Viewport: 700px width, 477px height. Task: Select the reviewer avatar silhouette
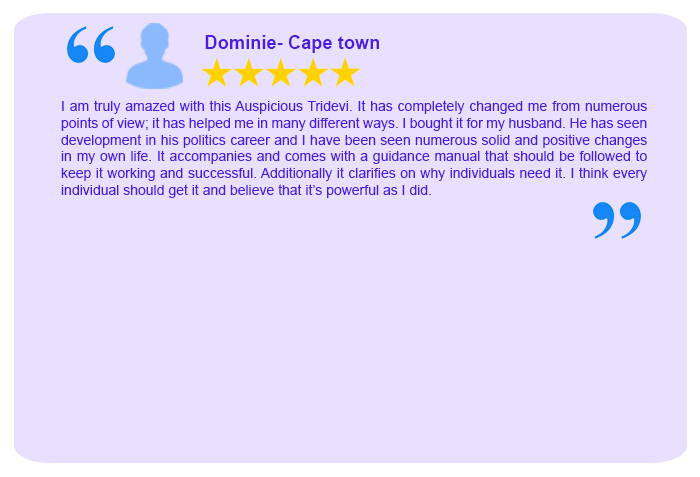pyautogui.click(x=154, y=56)
